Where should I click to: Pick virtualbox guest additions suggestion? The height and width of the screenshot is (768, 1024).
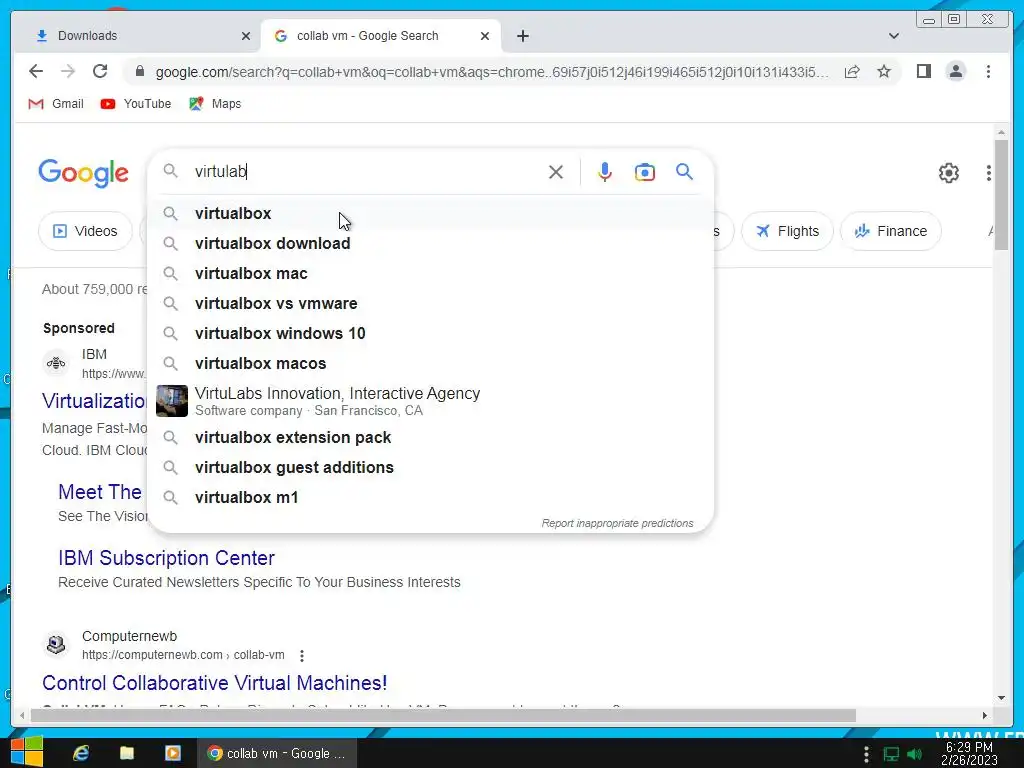pos(431,468)
